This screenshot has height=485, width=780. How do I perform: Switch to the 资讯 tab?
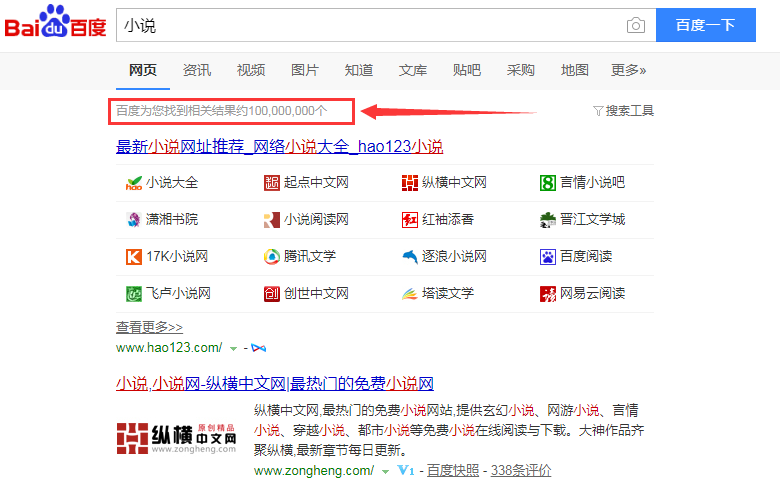coord(197,70)
